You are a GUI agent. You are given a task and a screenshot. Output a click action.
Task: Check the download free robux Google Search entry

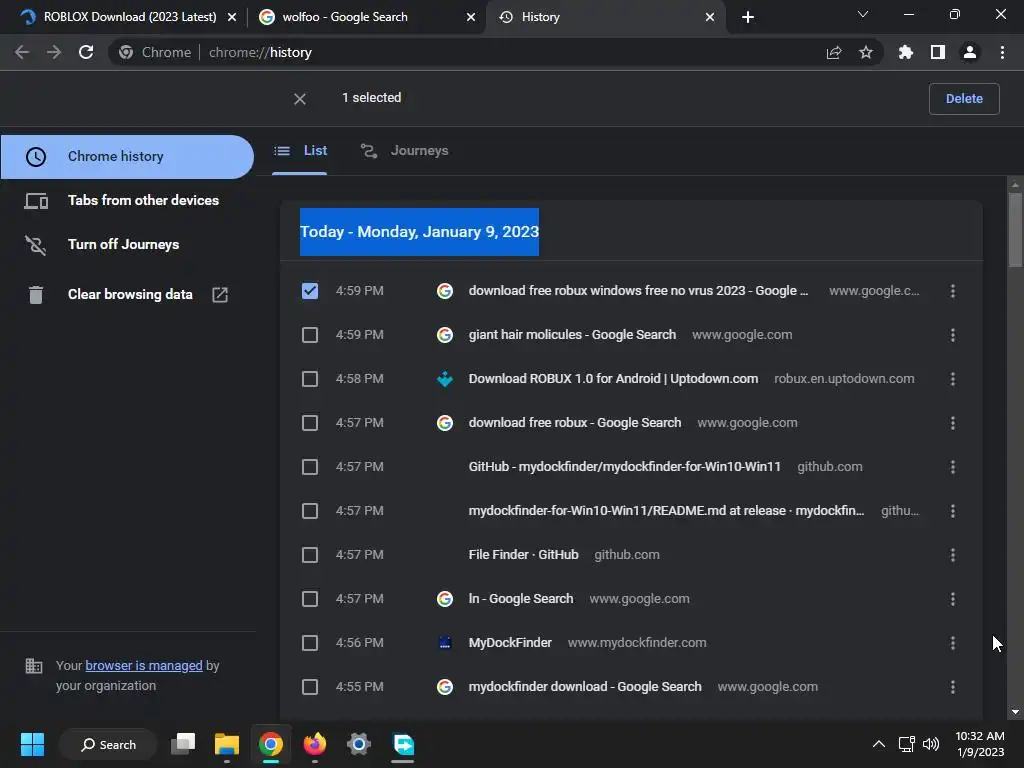coord(310,423)
